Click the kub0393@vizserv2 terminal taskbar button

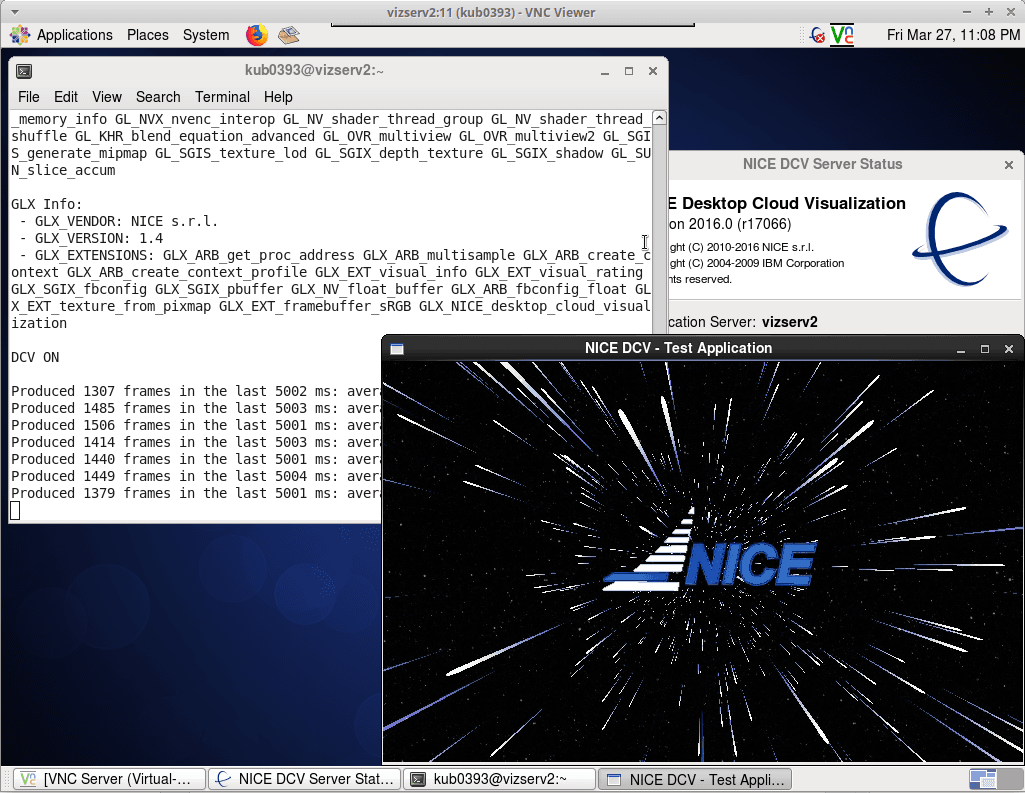(x=499, y=779)
